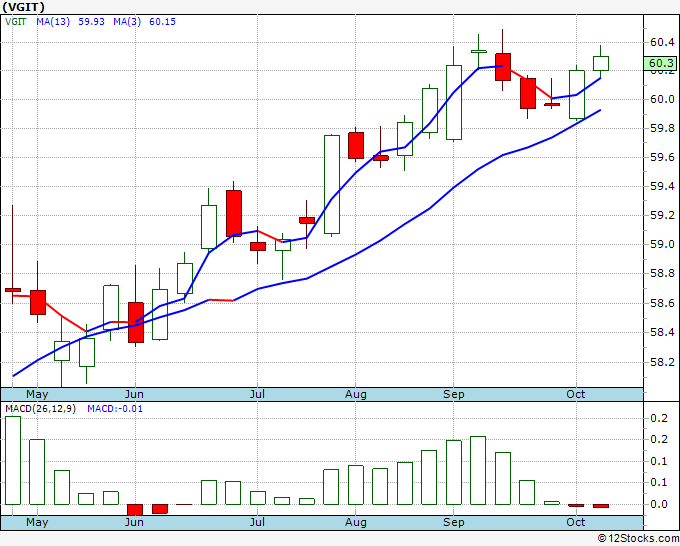Click the 59.0 price axis label
680x546 pixels.
[662, 245]
